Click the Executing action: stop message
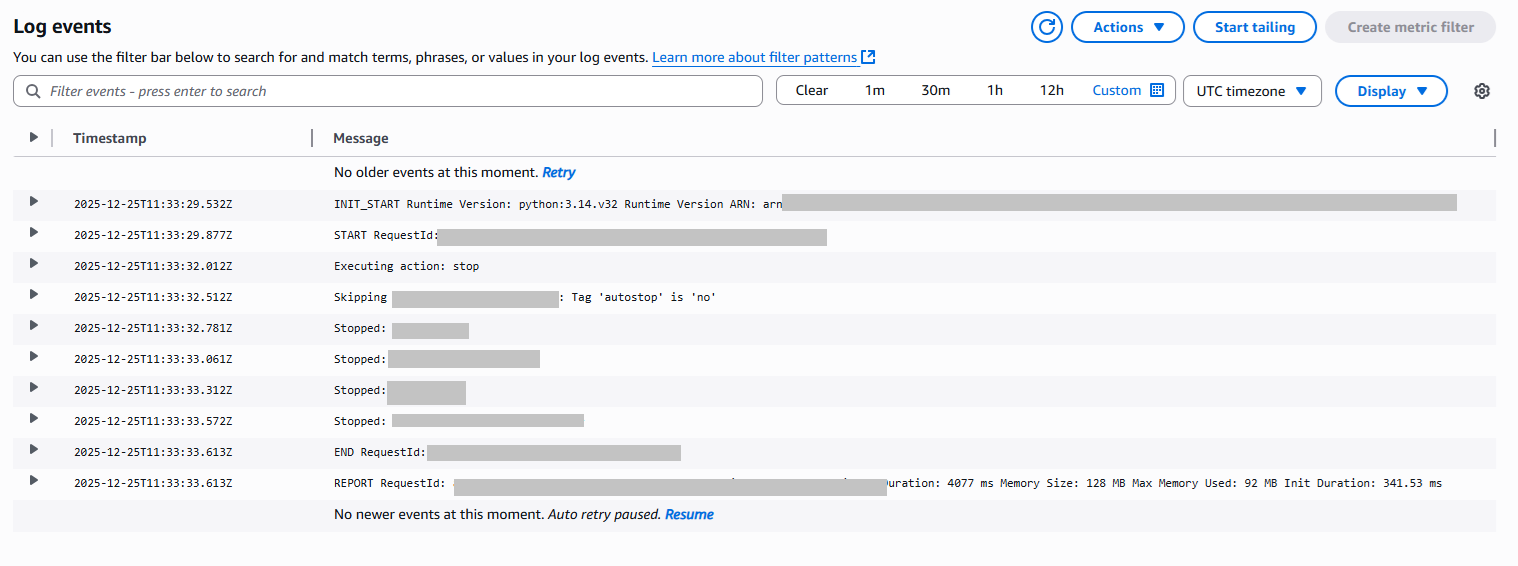 407,266
